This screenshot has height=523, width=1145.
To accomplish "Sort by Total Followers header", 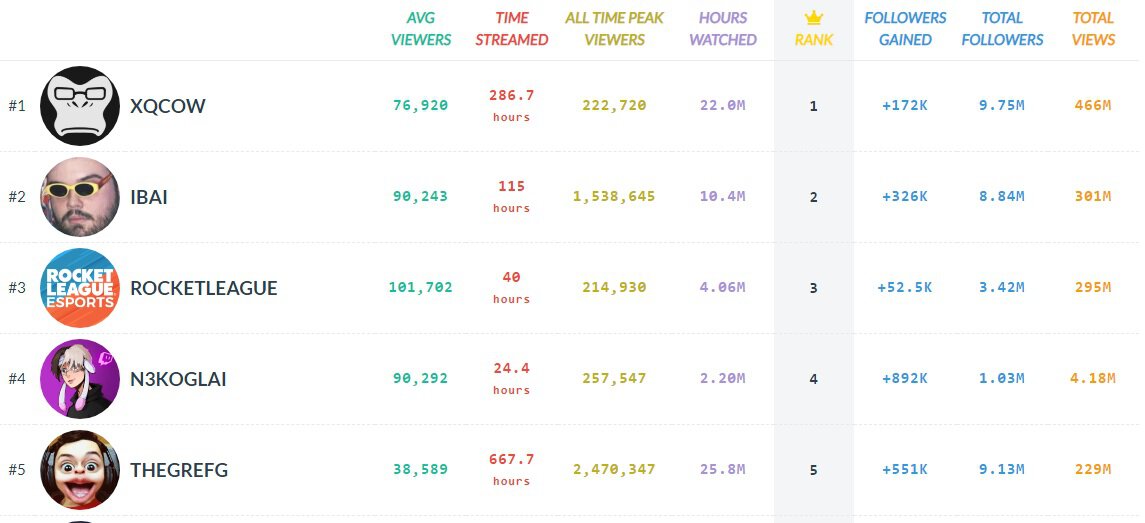I will [x=1002, y=29].
